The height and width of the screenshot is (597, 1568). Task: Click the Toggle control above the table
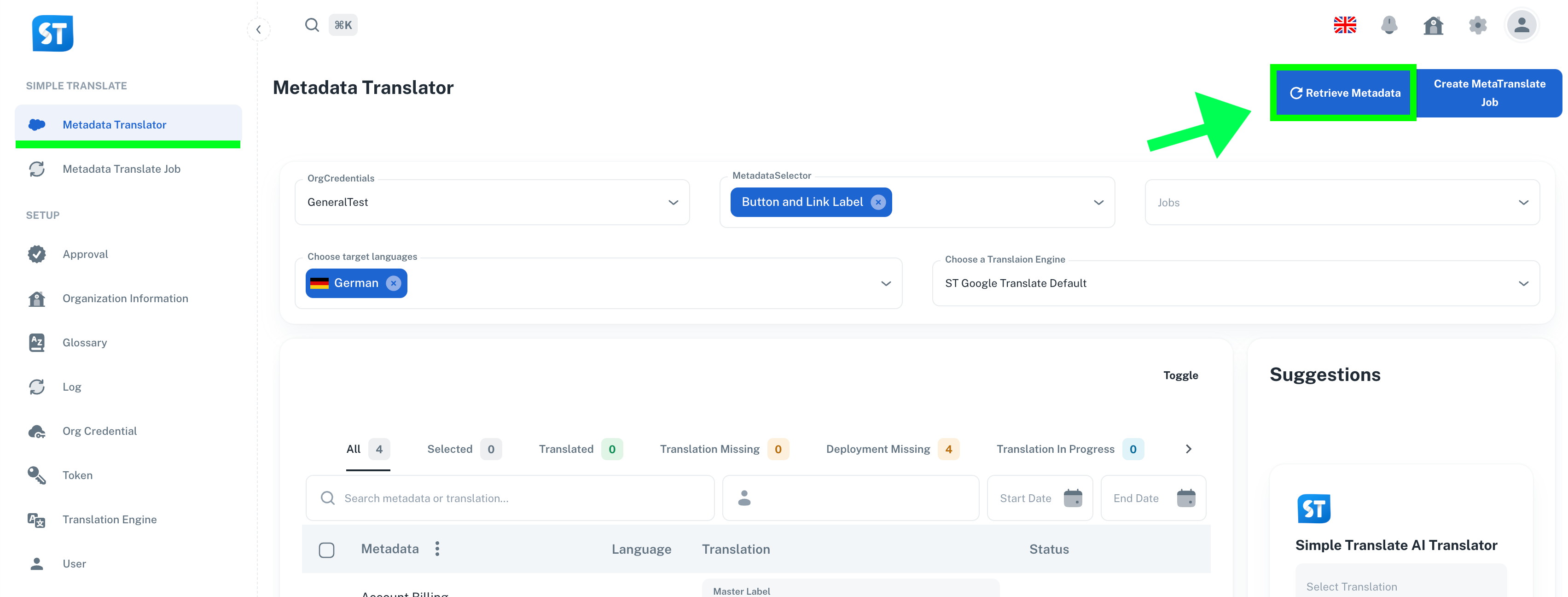(1180, 375)
